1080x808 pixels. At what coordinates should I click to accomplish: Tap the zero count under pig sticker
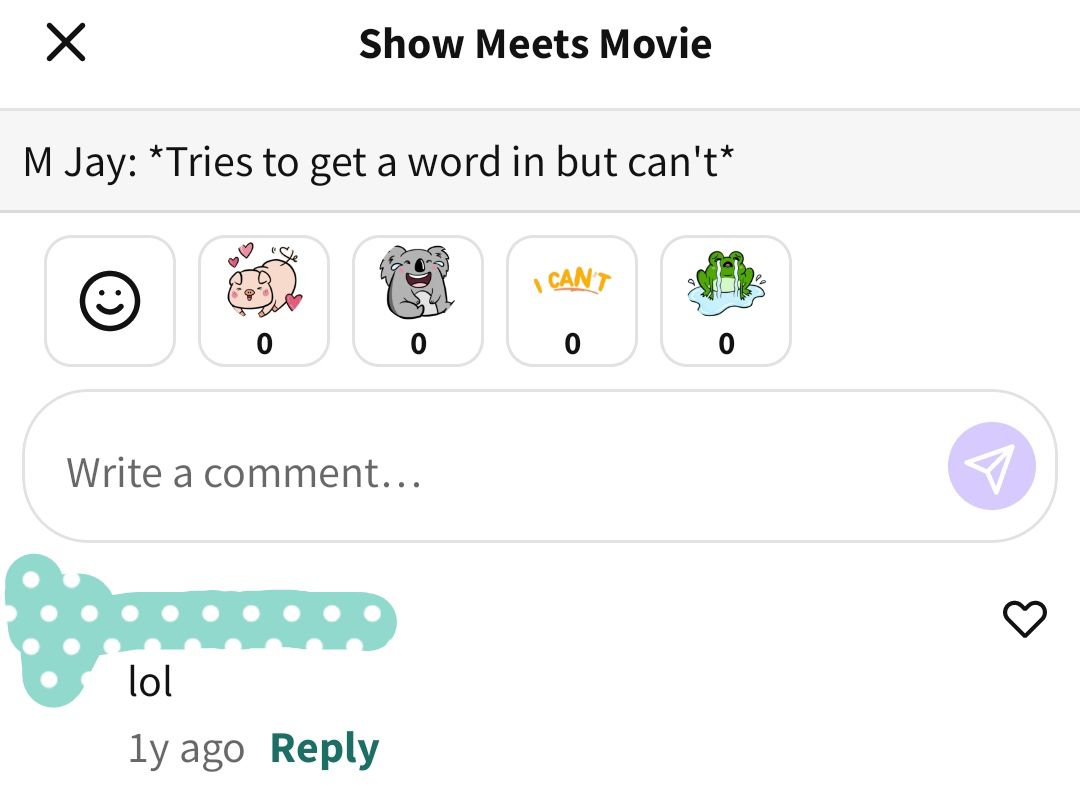click(264, 343)
